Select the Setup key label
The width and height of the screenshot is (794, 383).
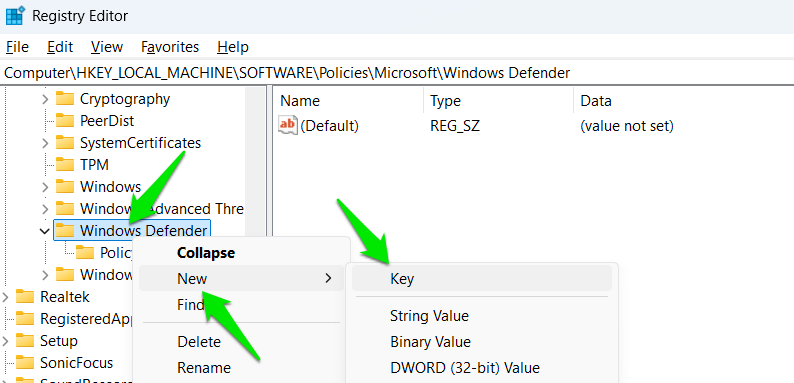[x=59, y=340]
